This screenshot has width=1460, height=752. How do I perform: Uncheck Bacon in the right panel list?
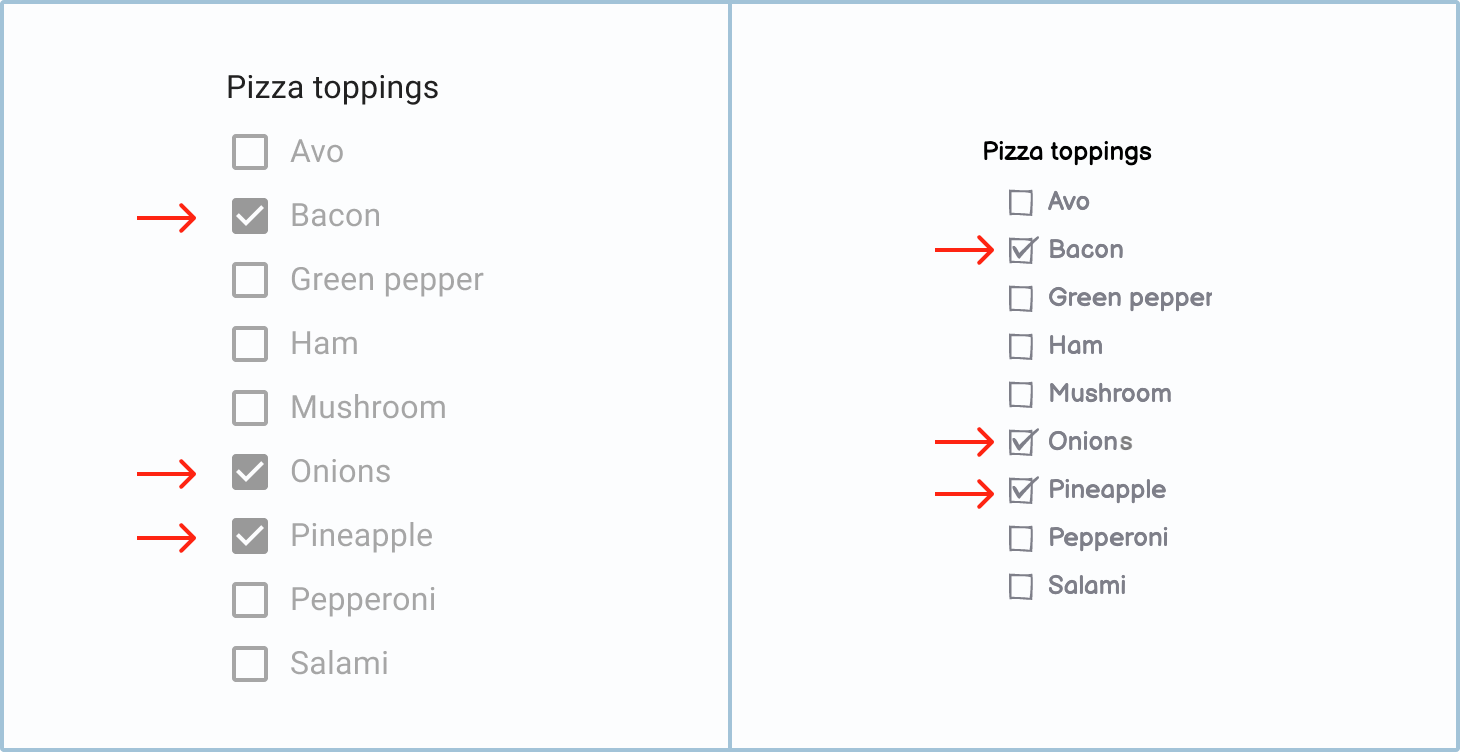point(1021,251)
